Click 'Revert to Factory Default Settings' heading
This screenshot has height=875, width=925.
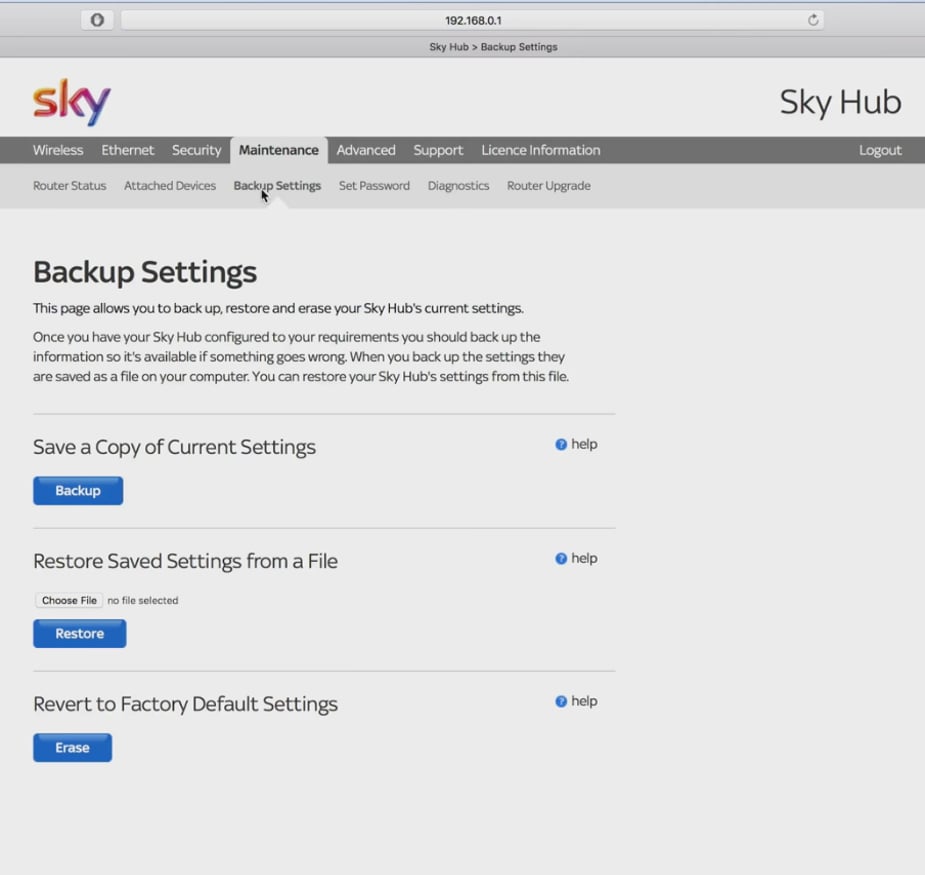pyautogui.click(x=185, y=704)
